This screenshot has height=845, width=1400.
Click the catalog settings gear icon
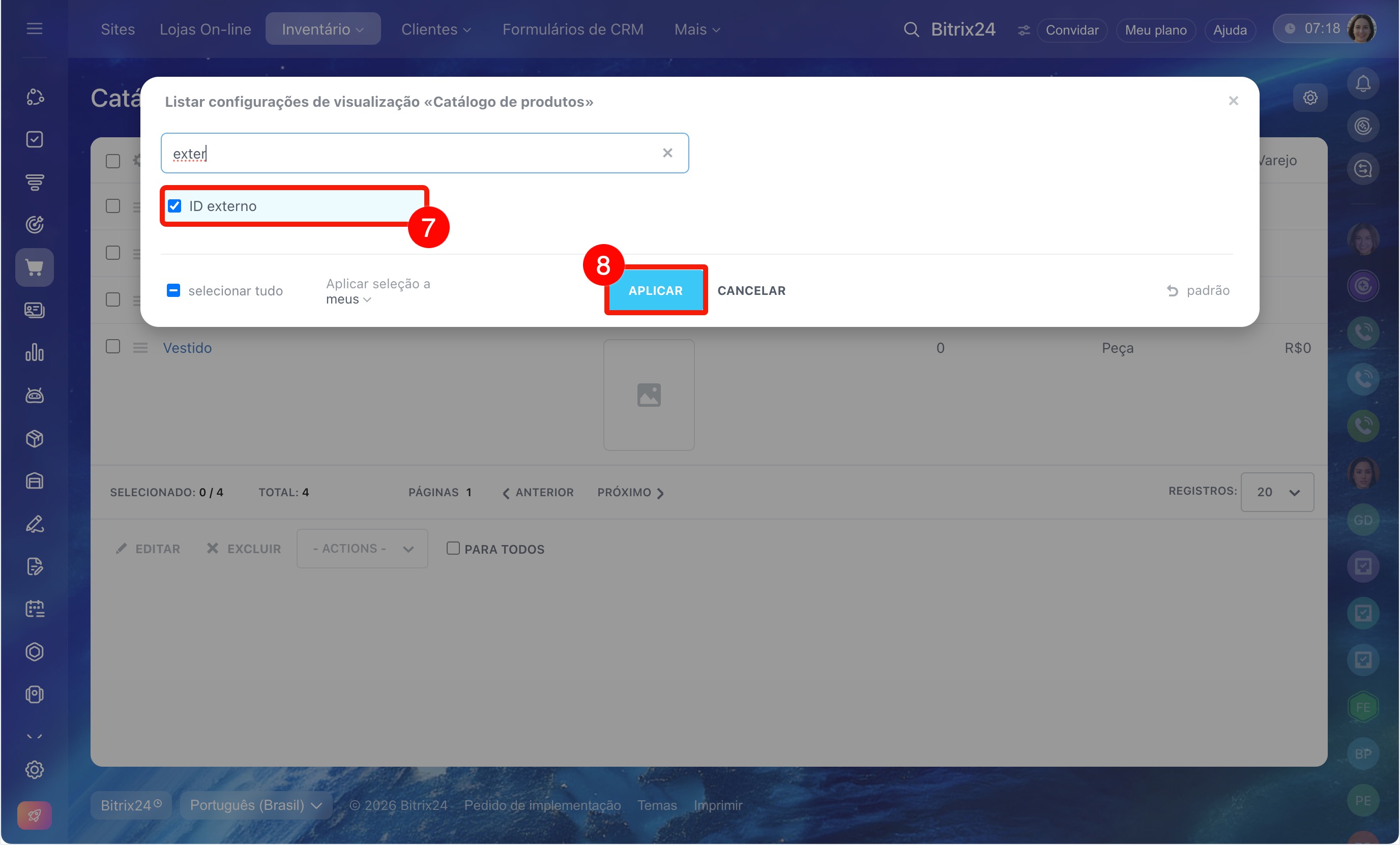click(x=1309, y=98)
